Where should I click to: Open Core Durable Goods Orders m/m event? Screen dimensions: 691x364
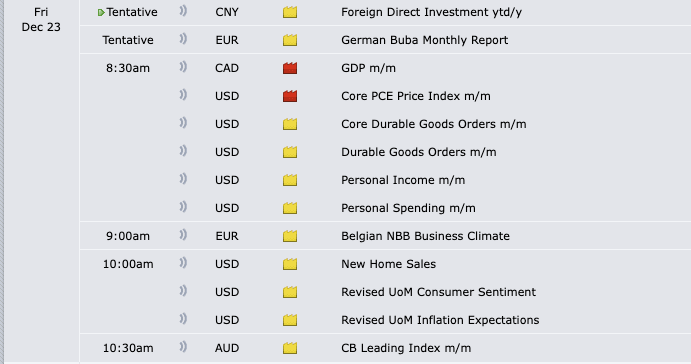434,124
